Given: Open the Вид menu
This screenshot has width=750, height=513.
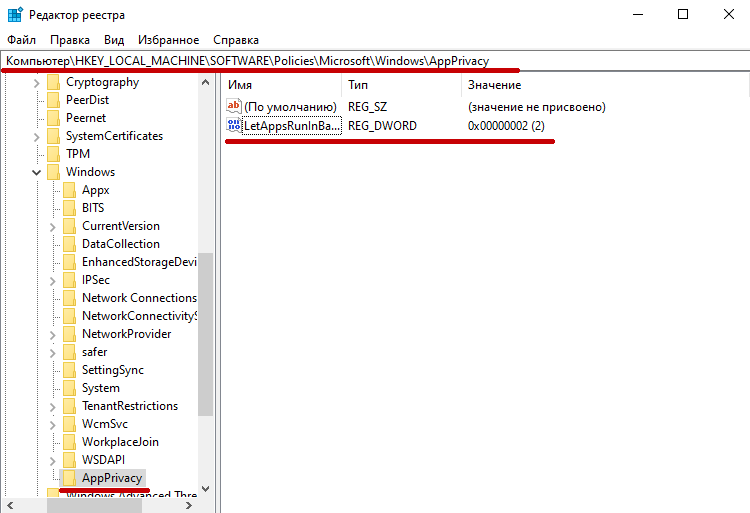Looking at the screenshot, I should (x=114, y=40).
